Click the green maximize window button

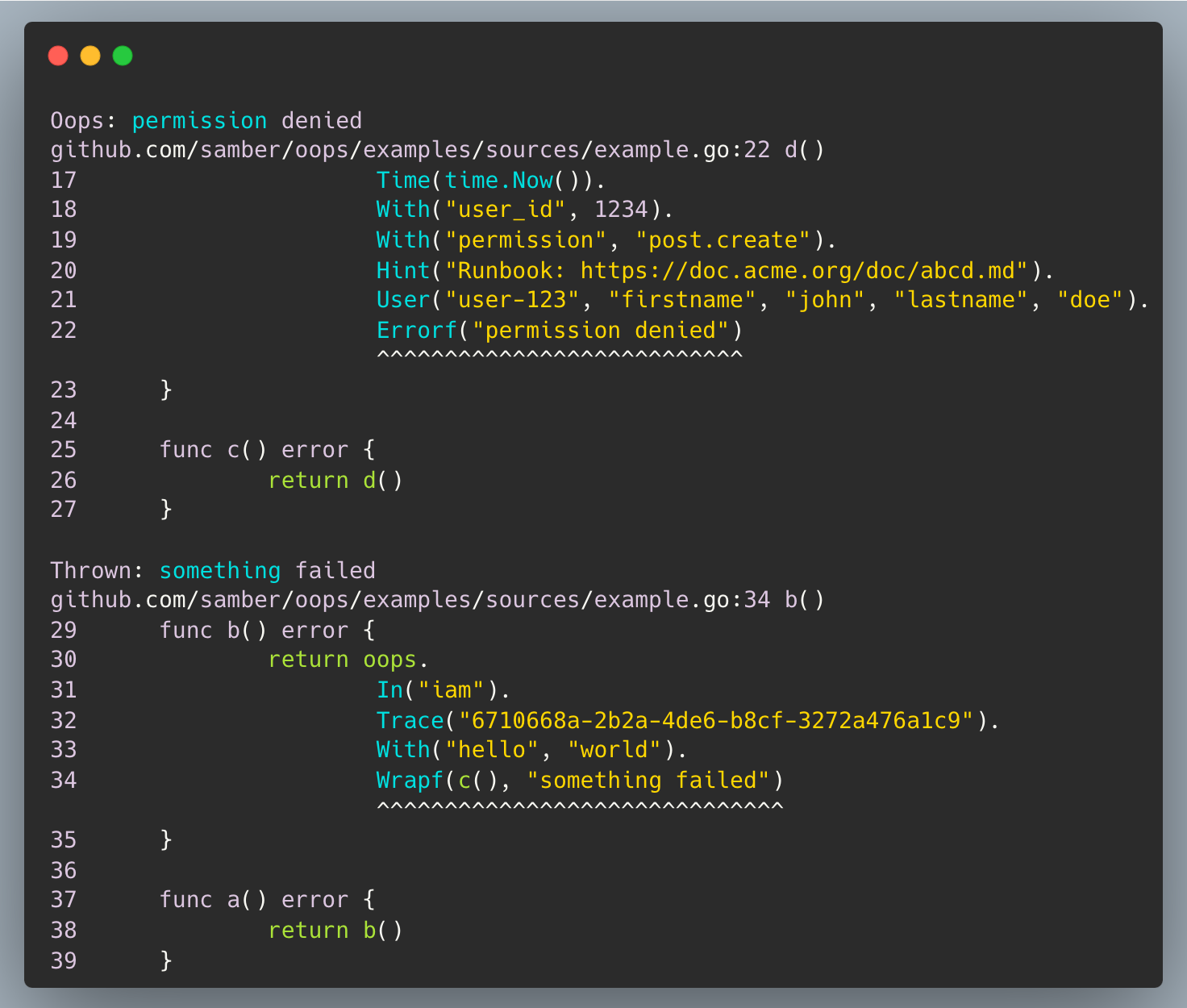(123, 56)
